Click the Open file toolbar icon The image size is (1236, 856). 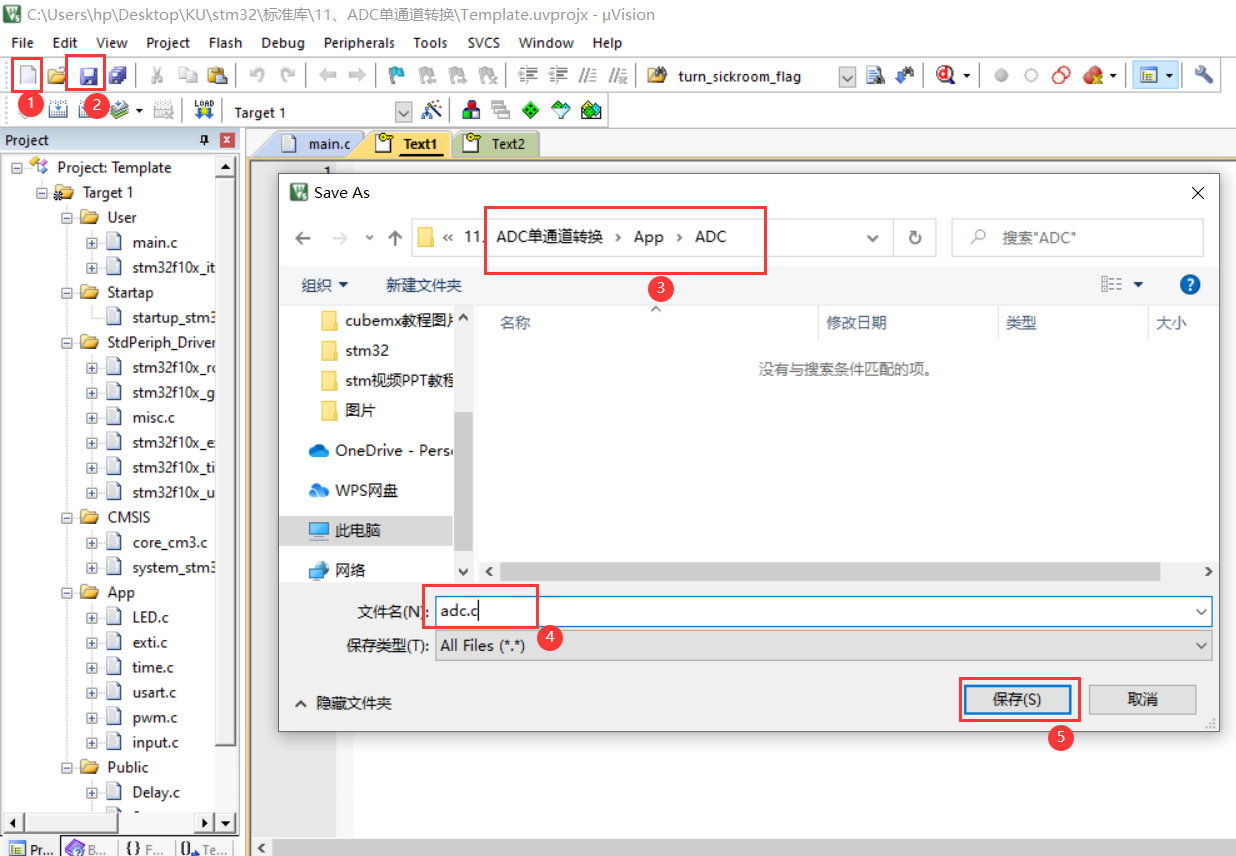point(57,76)
